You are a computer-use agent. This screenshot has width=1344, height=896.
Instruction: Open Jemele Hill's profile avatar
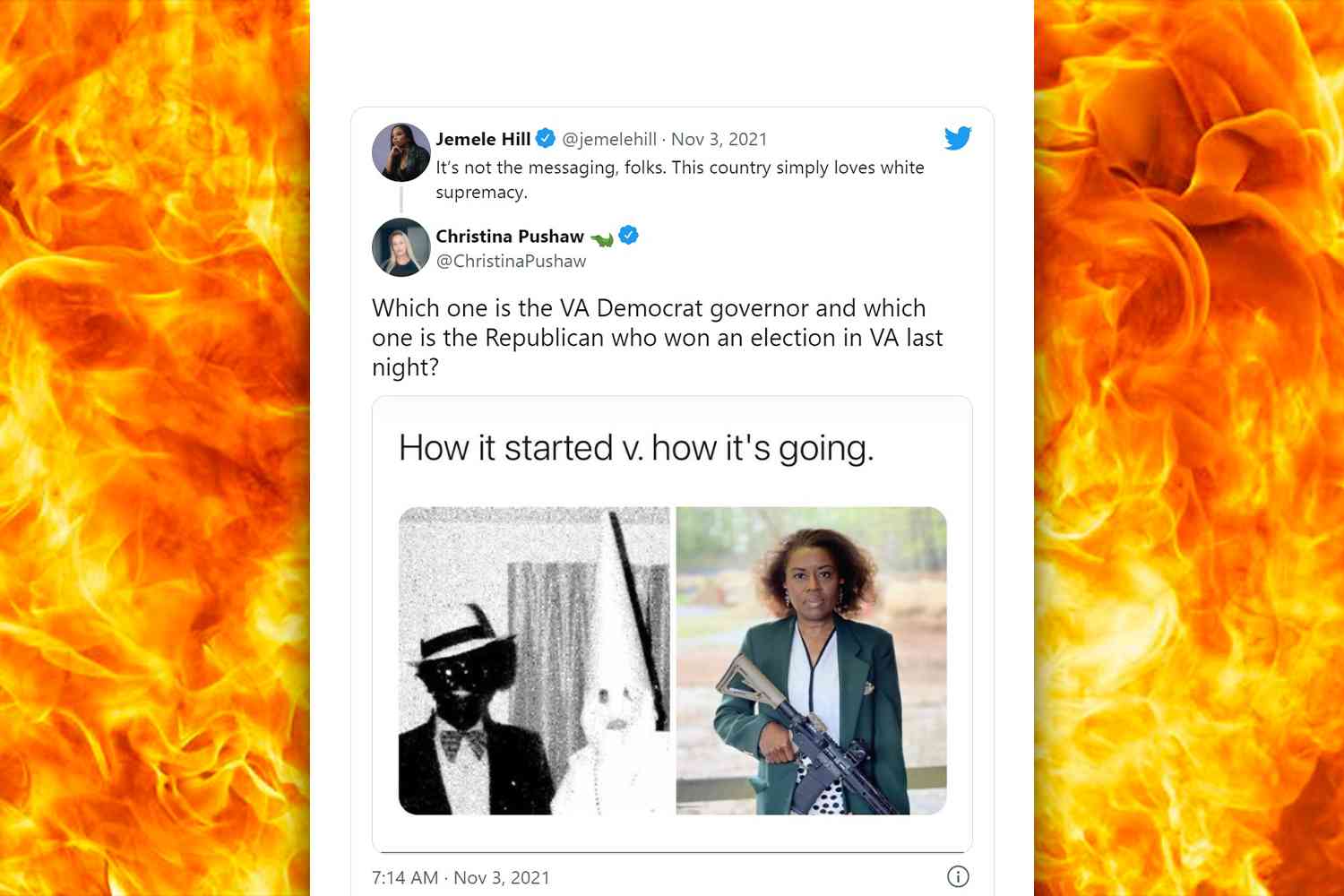401,152
